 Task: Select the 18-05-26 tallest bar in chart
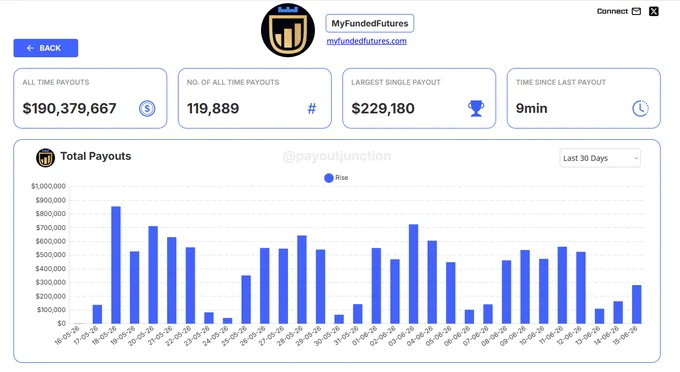[x=116, y=265]
